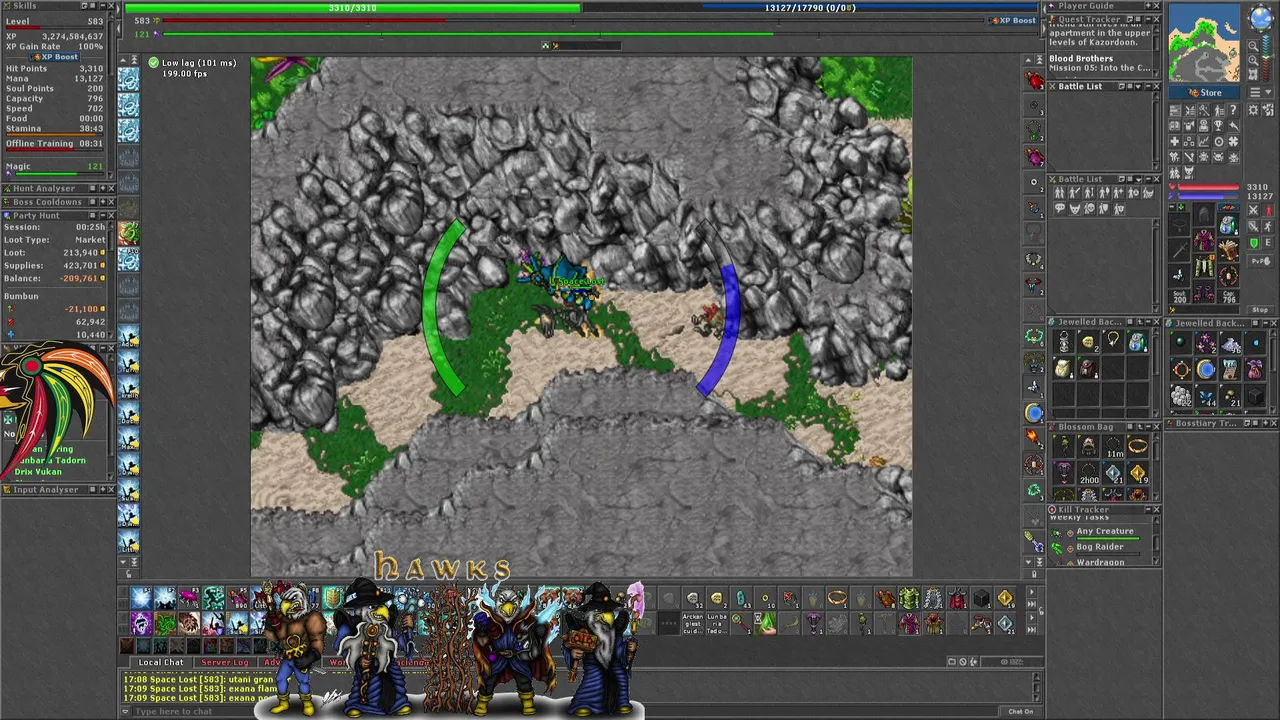Click the blue mana bar at top
Viewport: 1280px width, 720px height.
point(810,8)
